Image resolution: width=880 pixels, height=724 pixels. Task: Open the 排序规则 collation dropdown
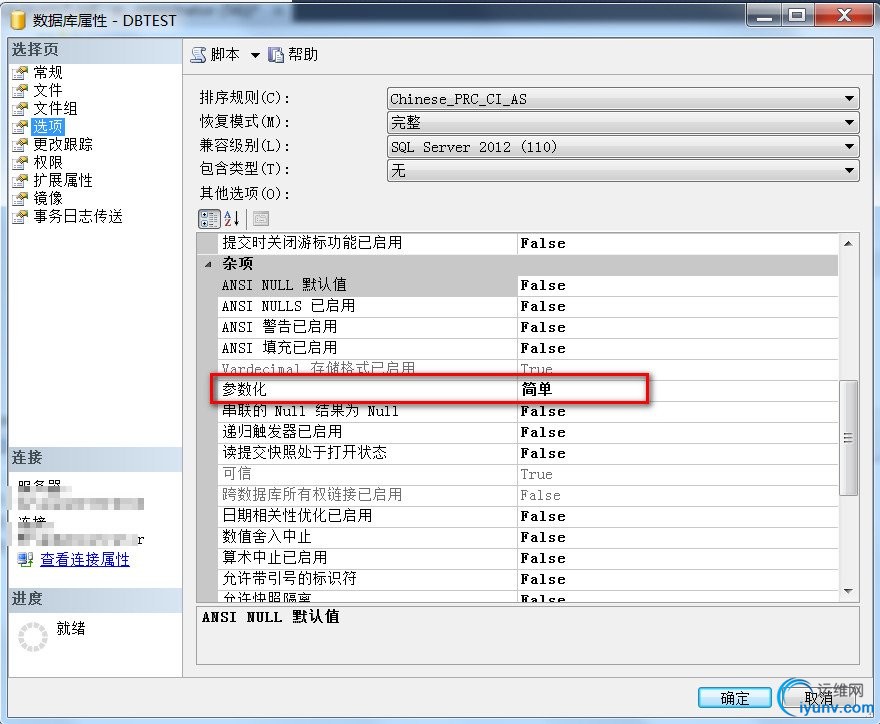point(623,99)
